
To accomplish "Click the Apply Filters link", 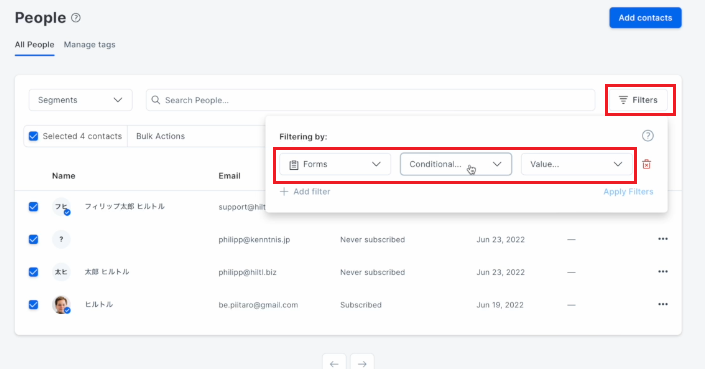I will click(x=628, y=192).
